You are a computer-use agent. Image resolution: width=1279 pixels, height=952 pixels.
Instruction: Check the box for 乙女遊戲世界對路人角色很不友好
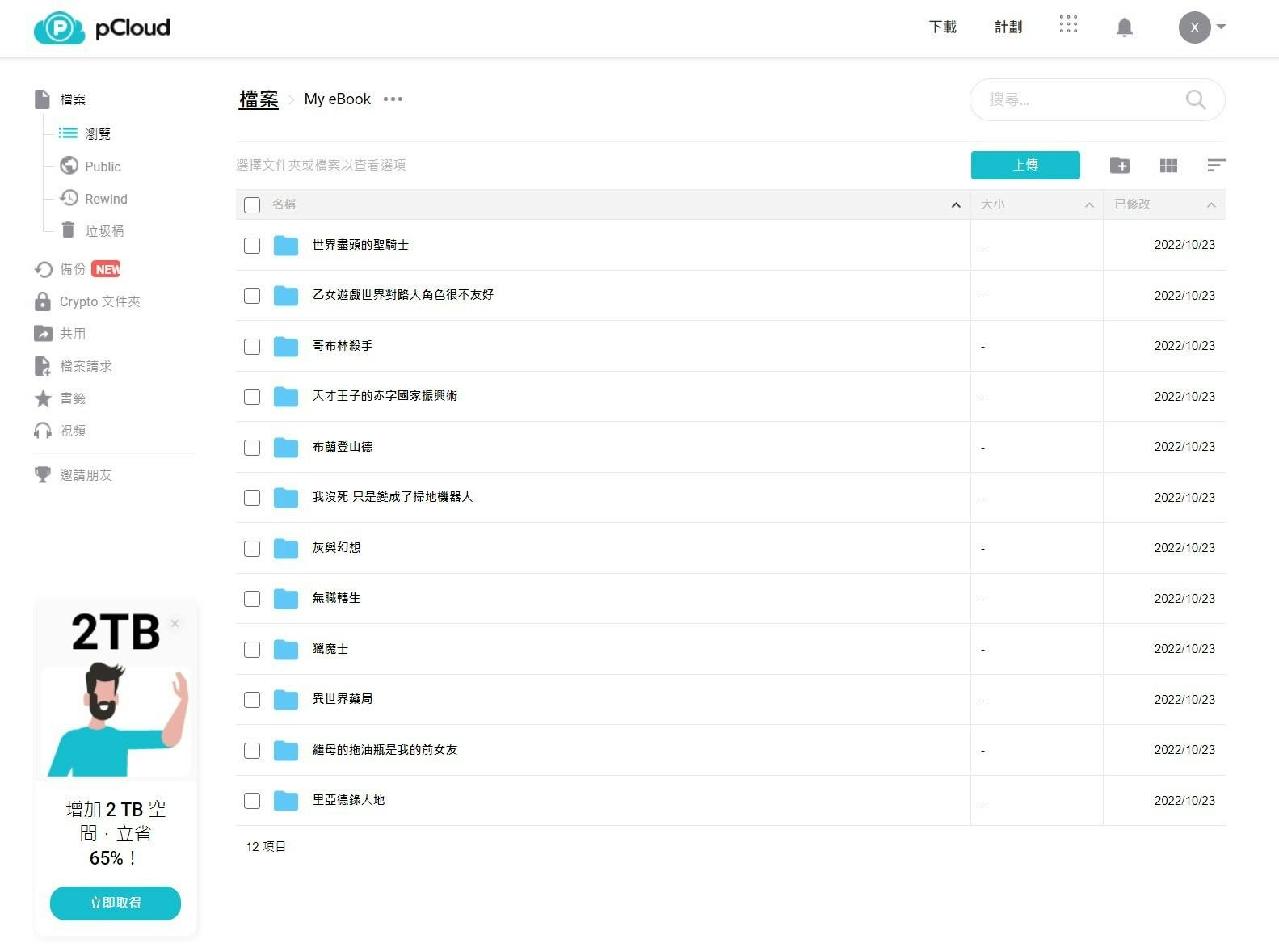tap(252, 296)
